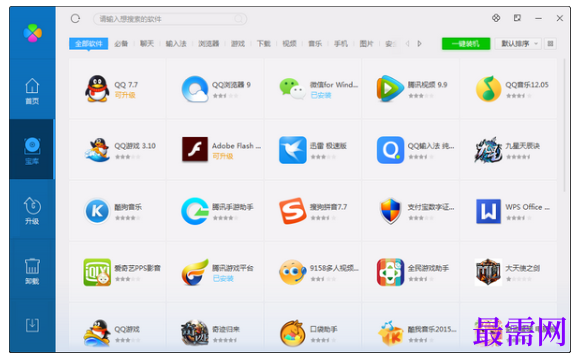585x363 pixels.
Task: Switch to the 游戏 category tab
Action: 238,44
